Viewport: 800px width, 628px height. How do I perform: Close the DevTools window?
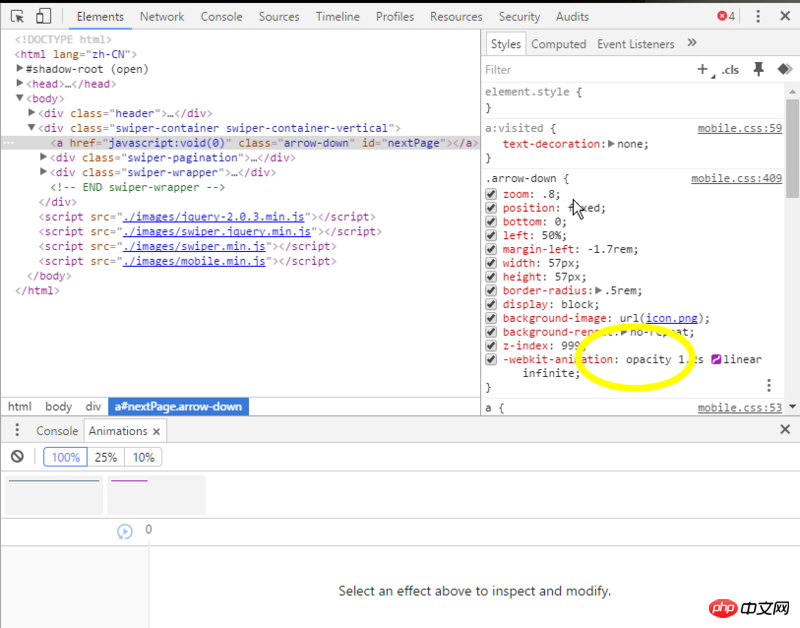coord(785,16)
